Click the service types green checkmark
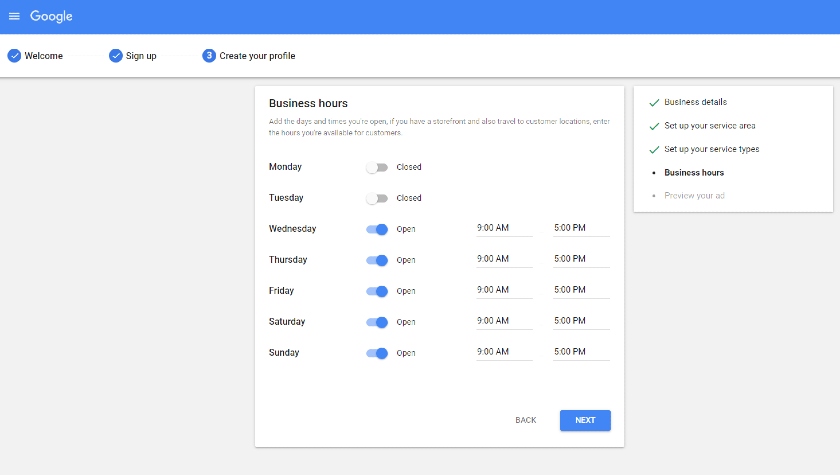The image size is (840, 475). [x=654, y=149]
